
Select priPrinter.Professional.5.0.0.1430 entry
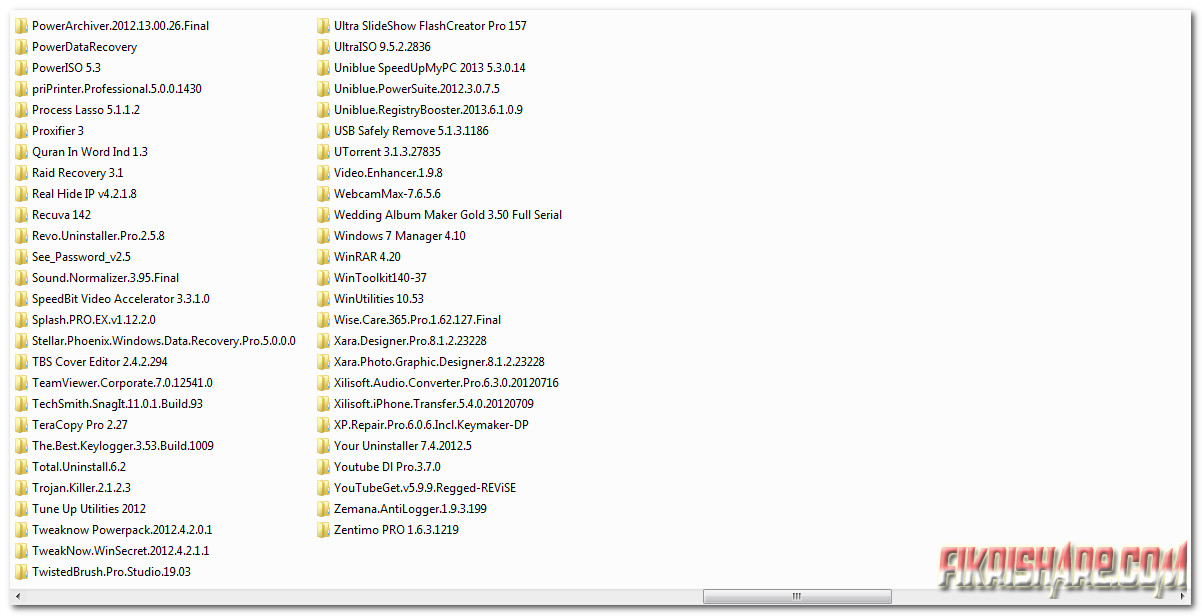[x=117, y=89]
